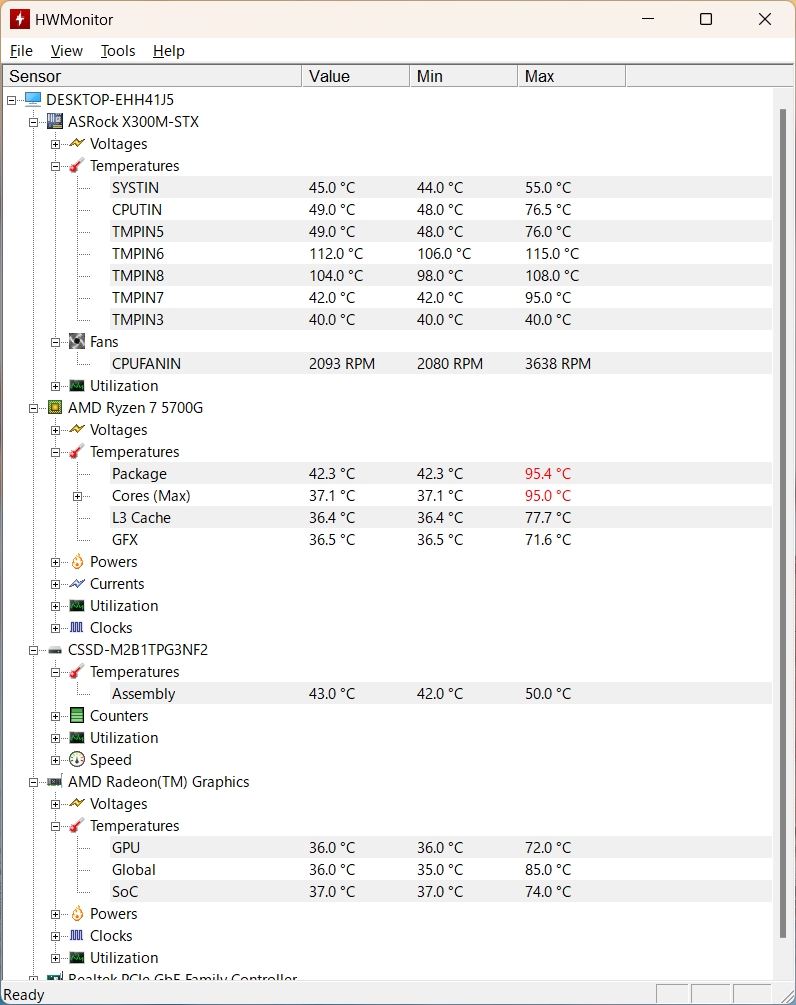The width and height of the screenshot is (796, 1005).
Task: Collapse the ASRock X300M-STX node
Action: pos(33,122)
